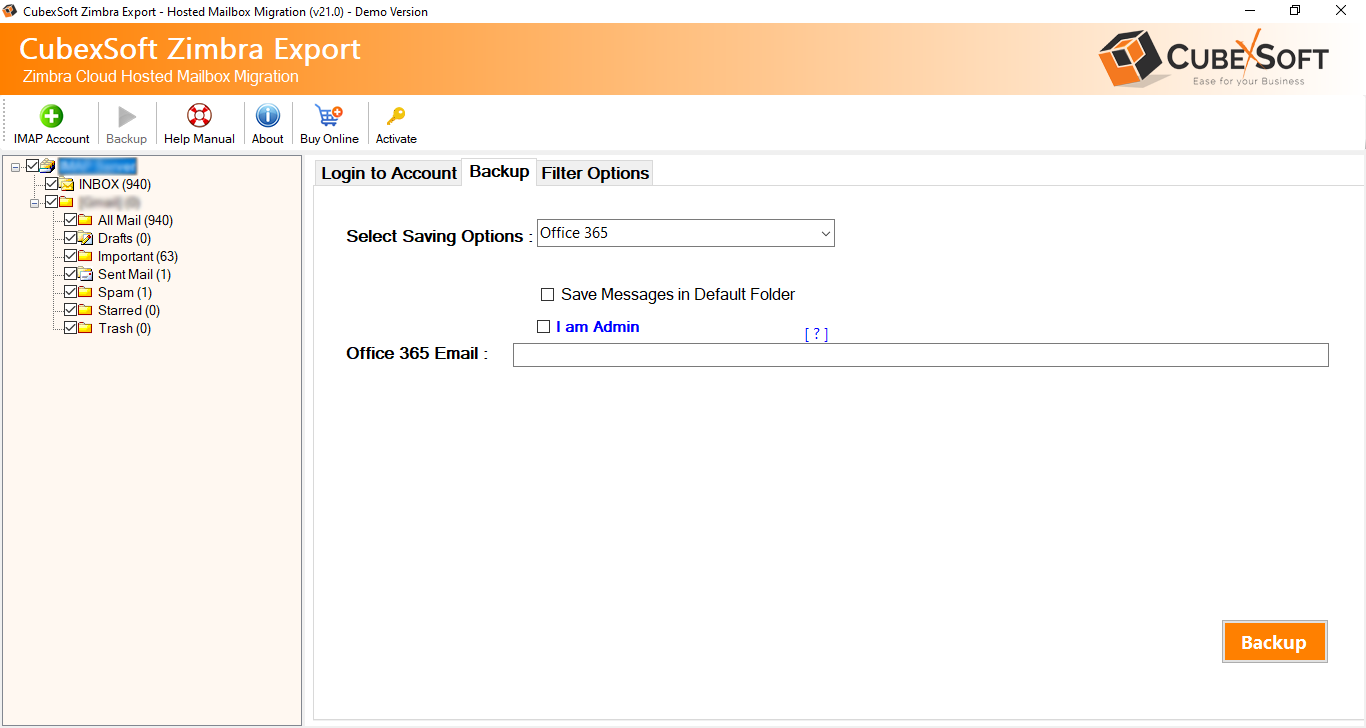Image resolution: width=1366 pixels, height=728 pixels.
Task: Select Sent Mail (1) tree row text
Action: (134, 274)
